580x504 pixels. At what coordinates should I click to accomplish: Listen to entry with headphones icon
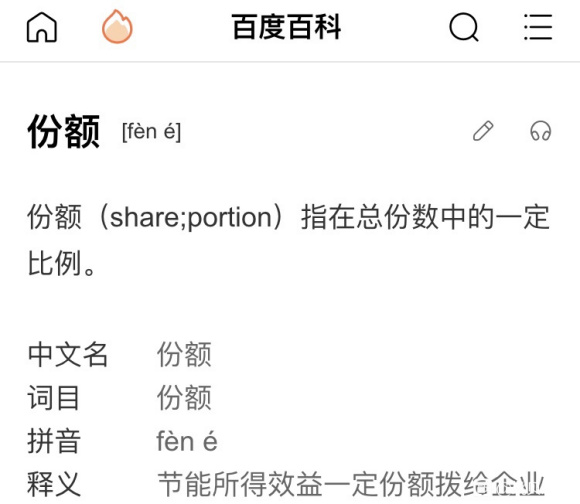[x=540, y=131]
